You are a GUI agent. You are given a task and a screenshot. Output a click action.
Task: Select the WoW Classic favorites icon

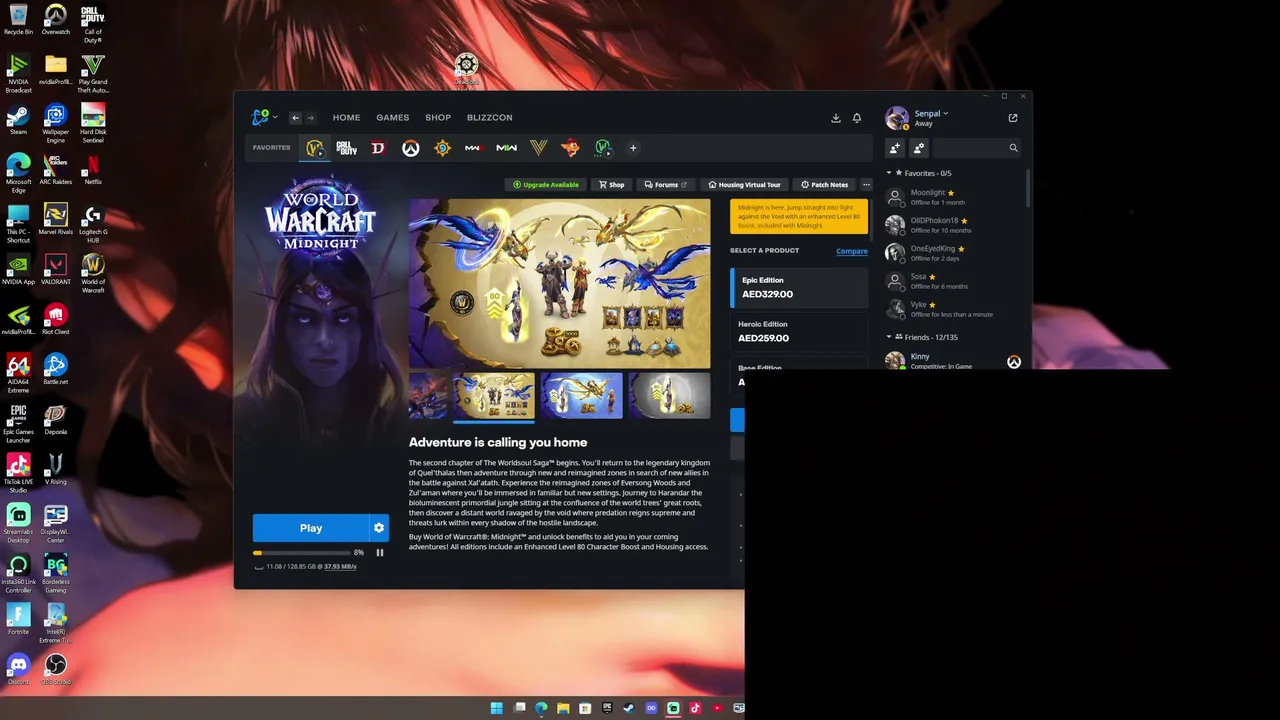602,148
